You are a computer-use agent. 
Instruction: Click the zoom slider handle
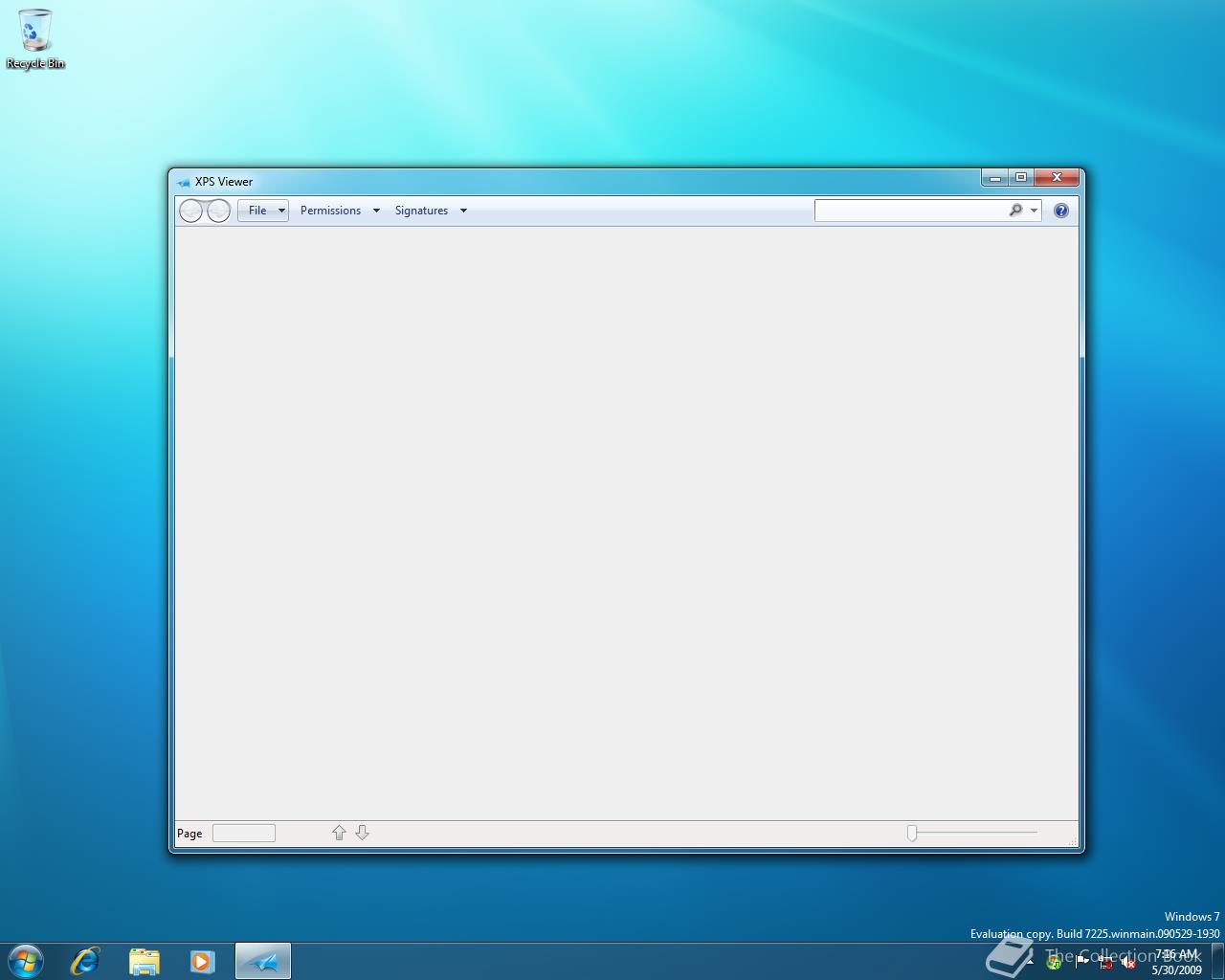pos(912,833)
